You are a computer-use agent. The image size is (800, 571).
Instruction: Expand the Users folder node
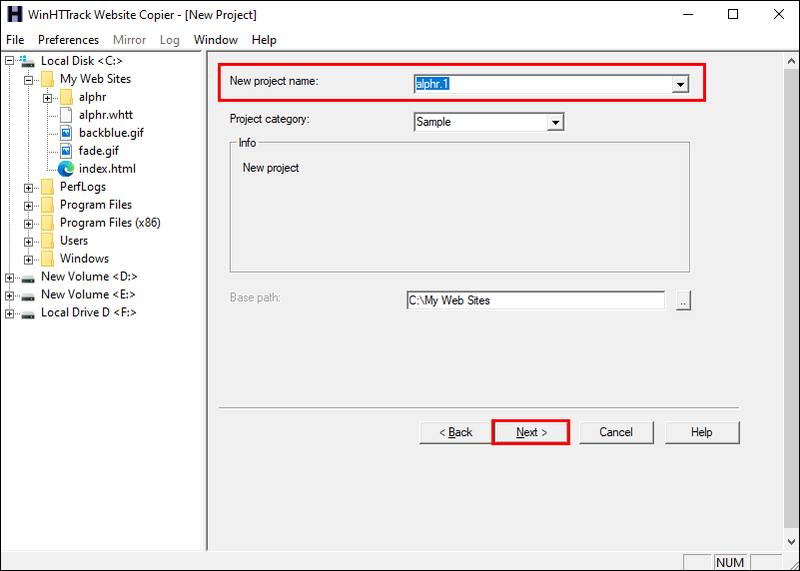click(x=29, y=241)
